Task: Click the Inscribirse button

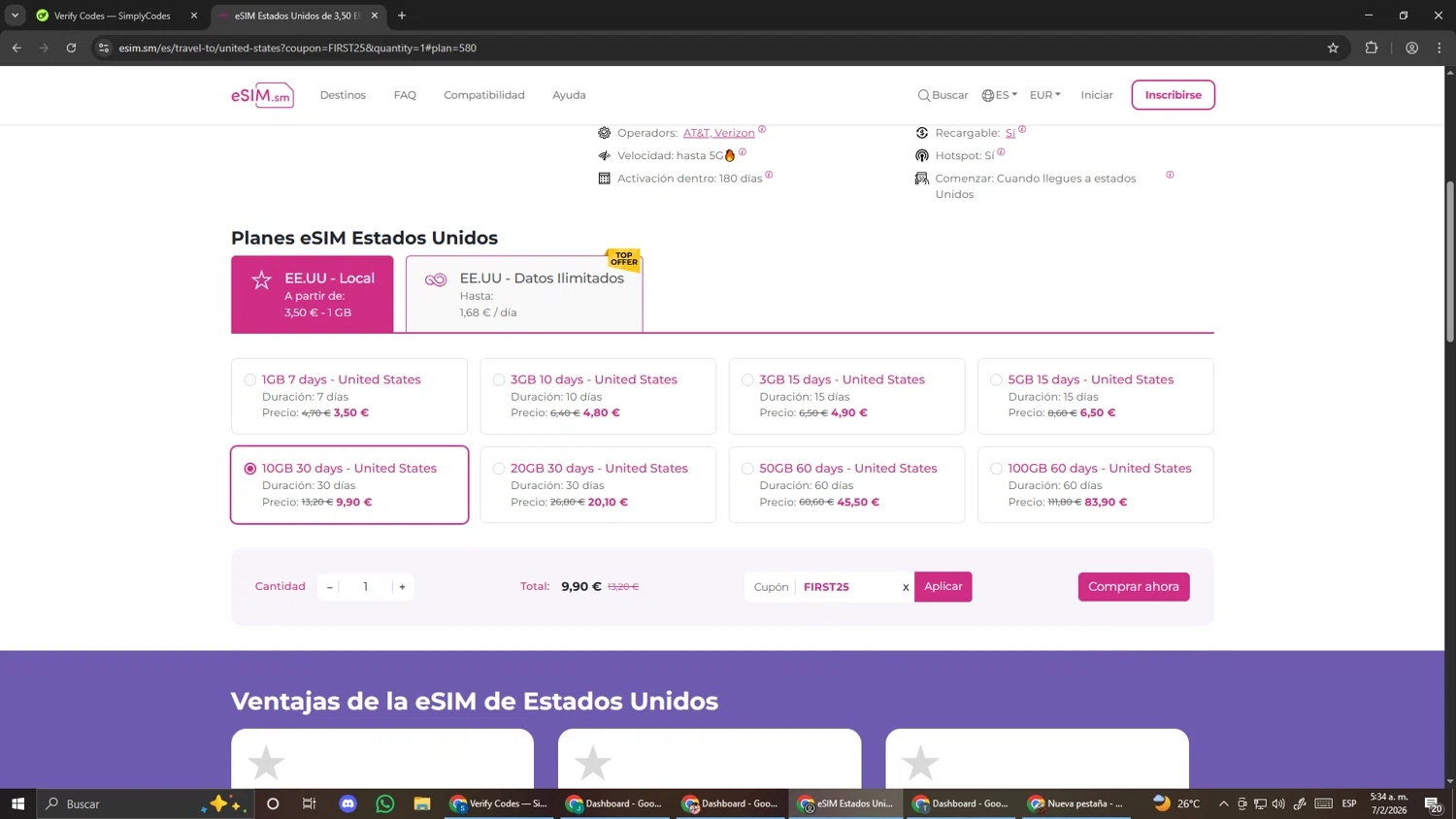Action: 1173,95
